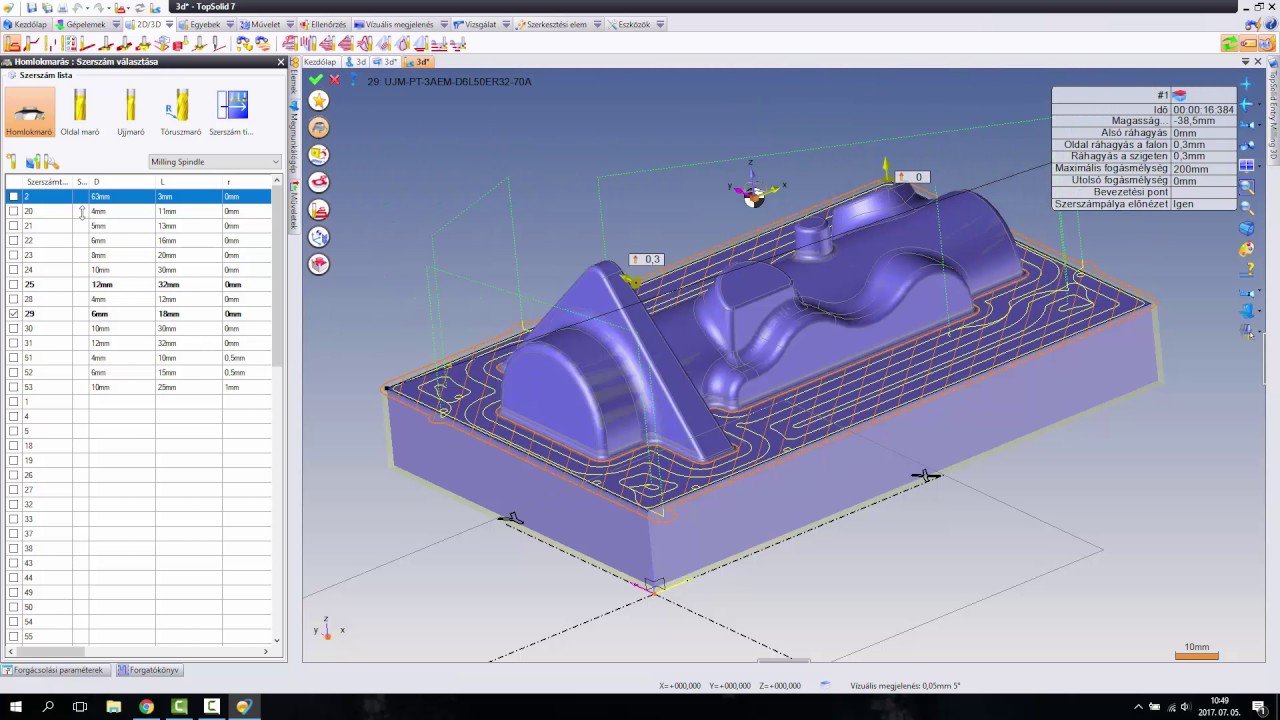Select the Homlokmaró face mill tool type
The height and width of the screenshot is (720, 1280).
point(28,105)
